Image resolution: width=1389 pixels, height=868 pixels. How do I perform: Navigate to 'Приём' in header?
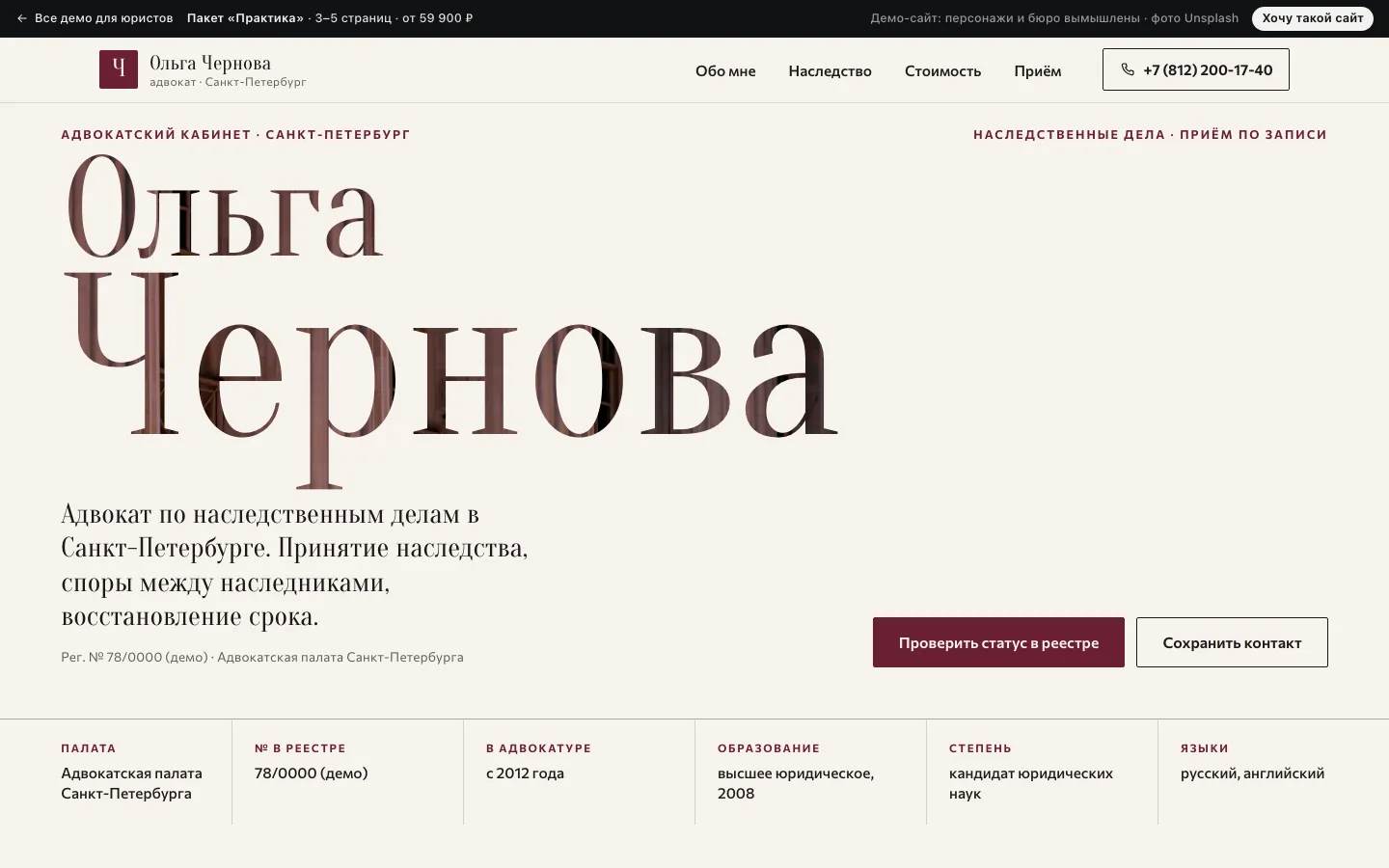(x=1037, y=71)
